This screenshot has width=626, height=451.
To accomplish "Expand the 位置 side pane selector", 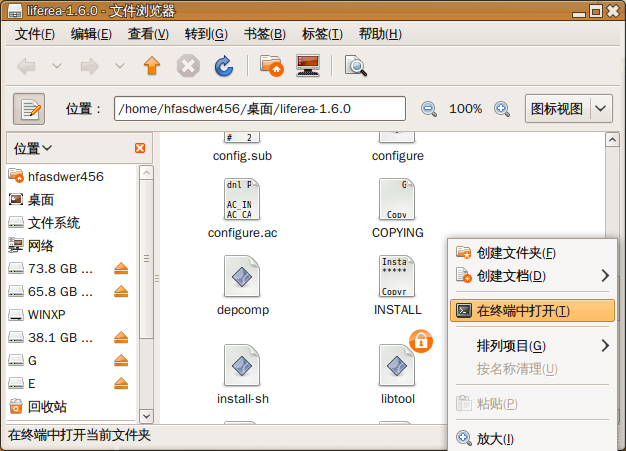I will click(33, 148).
